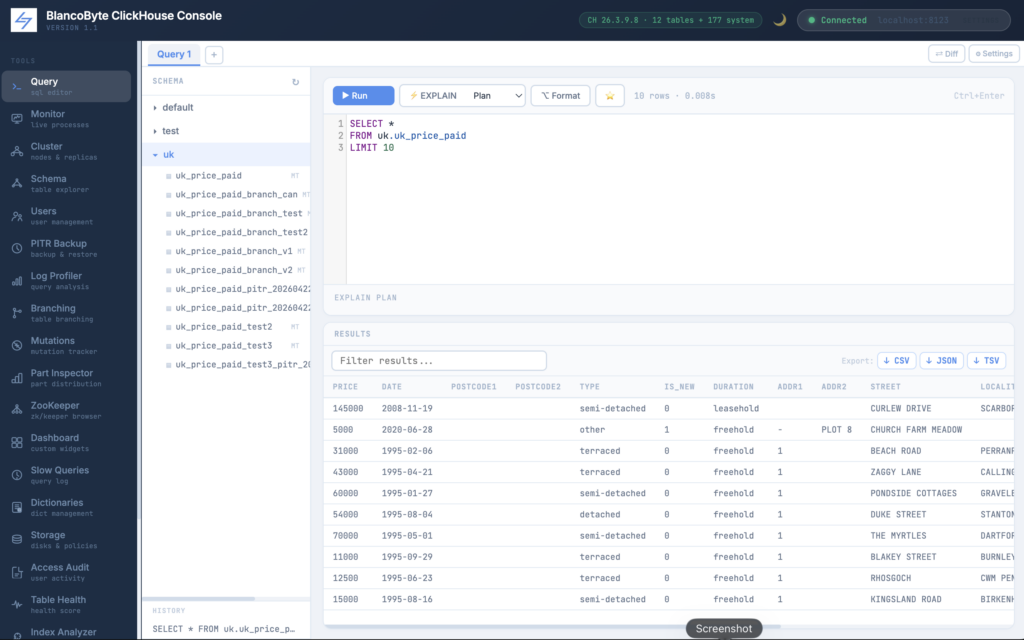Reopen the history entry SELECT * FROM uk.uk_price_p
Viewport: 1024px width, 640px height.
[224, 629]
